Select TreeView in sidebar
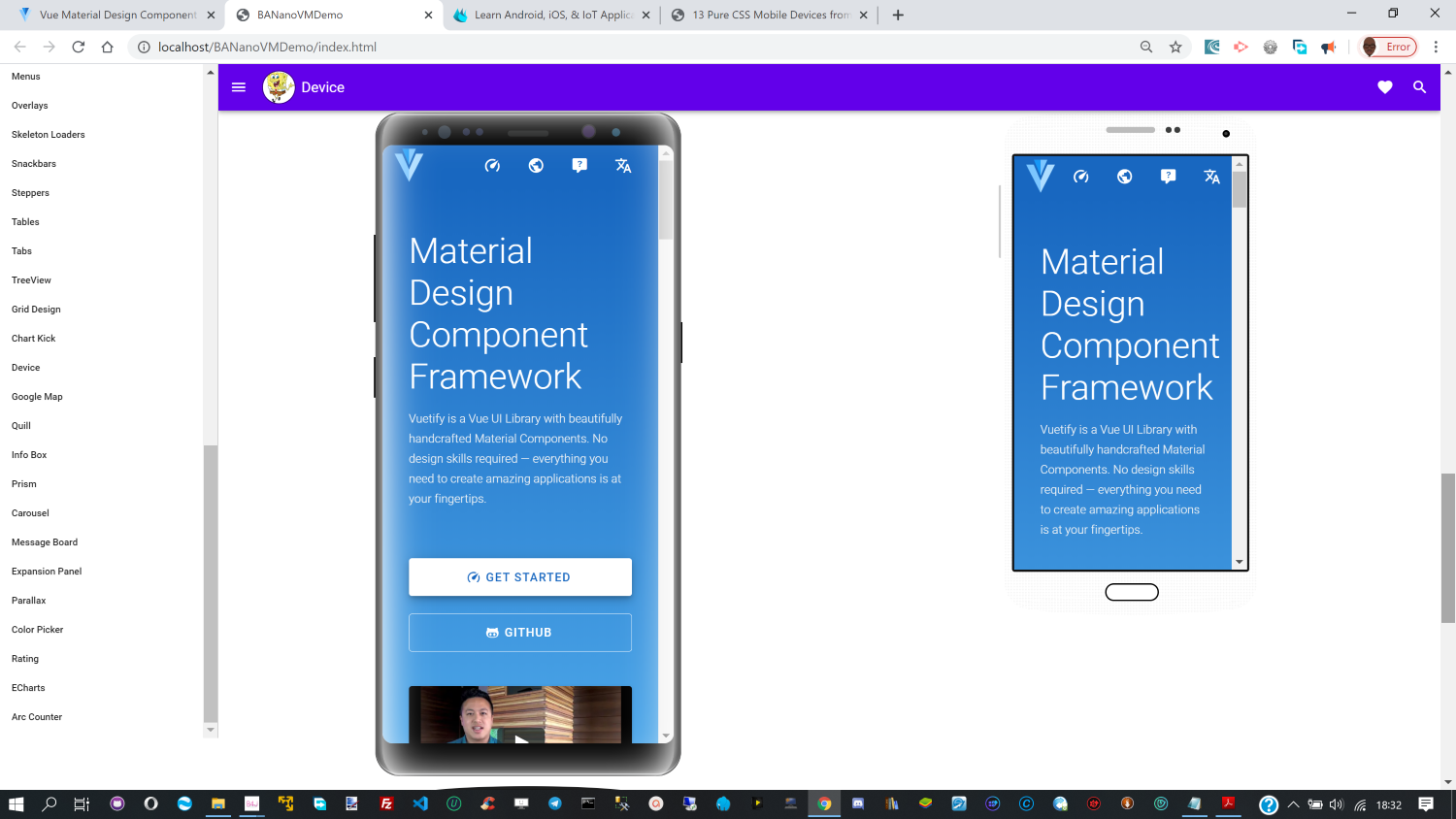Image resolution: width=1456 pixels, height=819 pixels. (31, 280)
